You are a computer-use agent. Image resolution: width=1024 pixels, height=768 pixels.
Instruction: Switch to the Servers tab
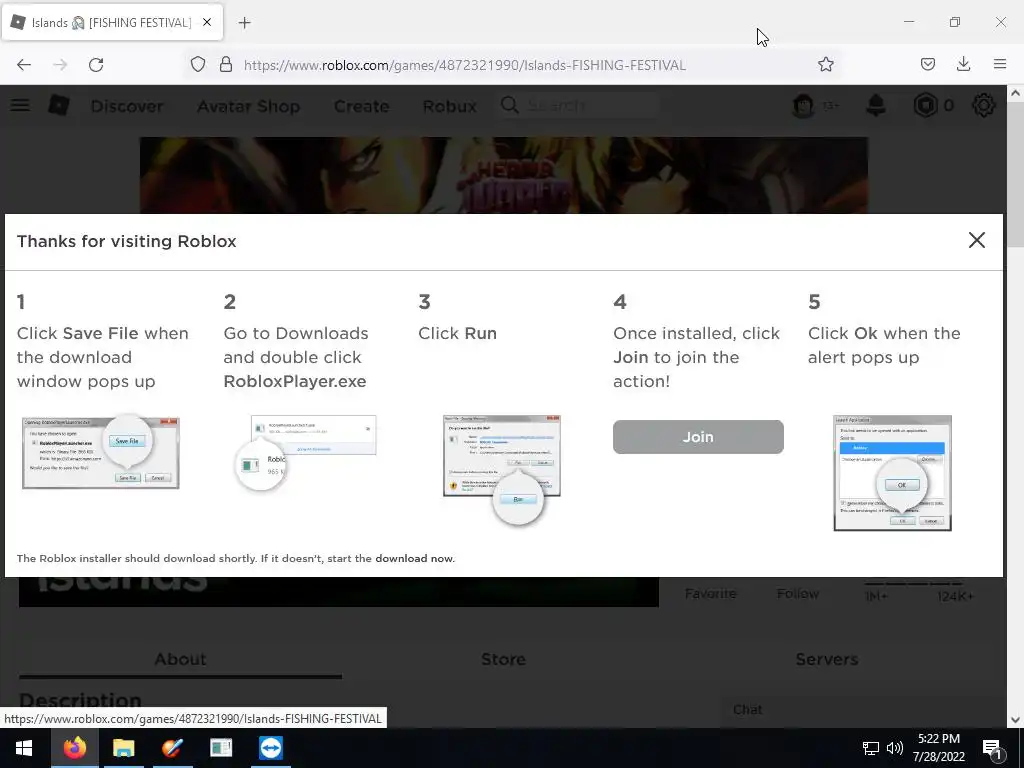[826, 659]
